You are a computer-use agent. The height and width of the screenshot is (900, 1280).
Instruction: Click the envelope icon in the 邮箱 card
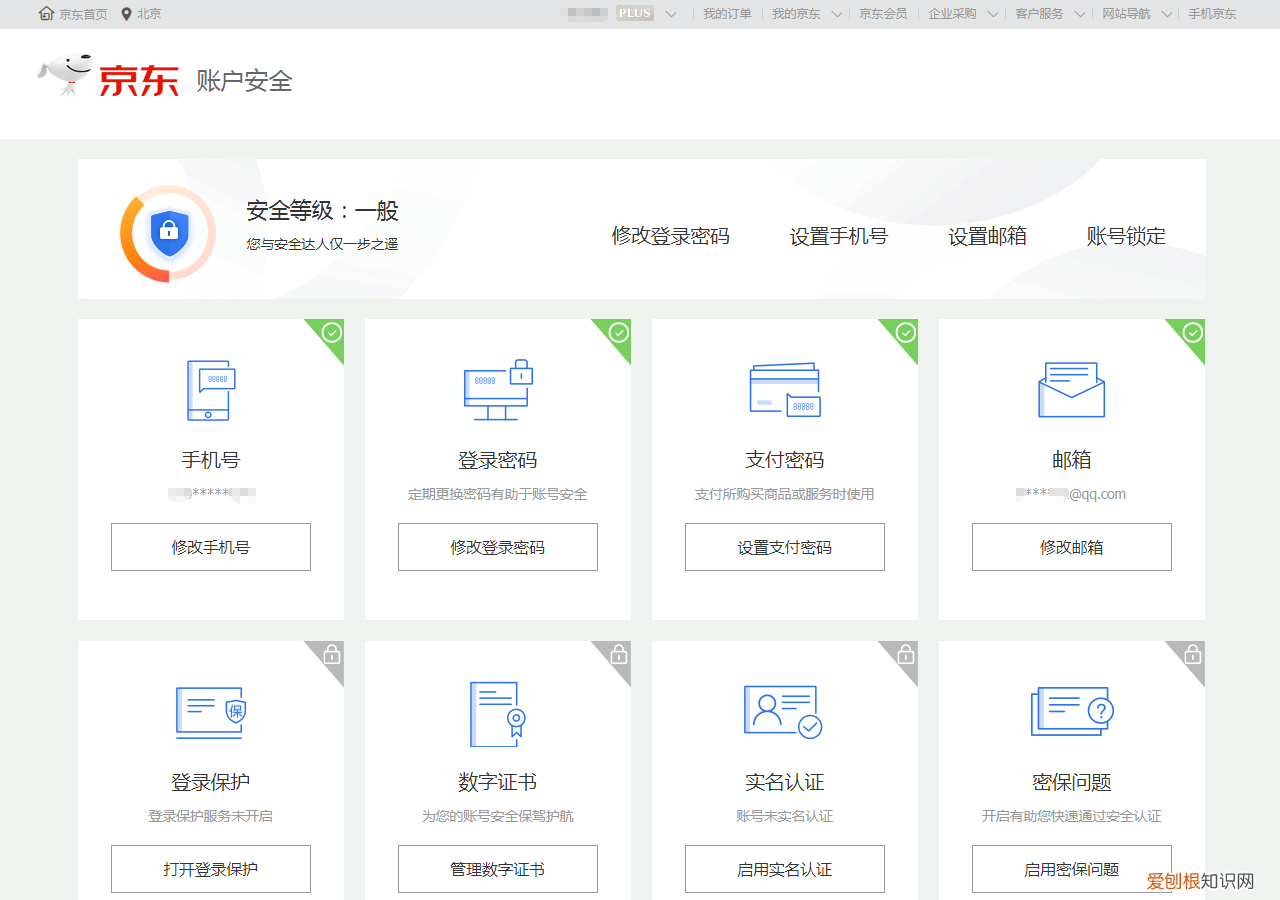[x=1071, y=390]
